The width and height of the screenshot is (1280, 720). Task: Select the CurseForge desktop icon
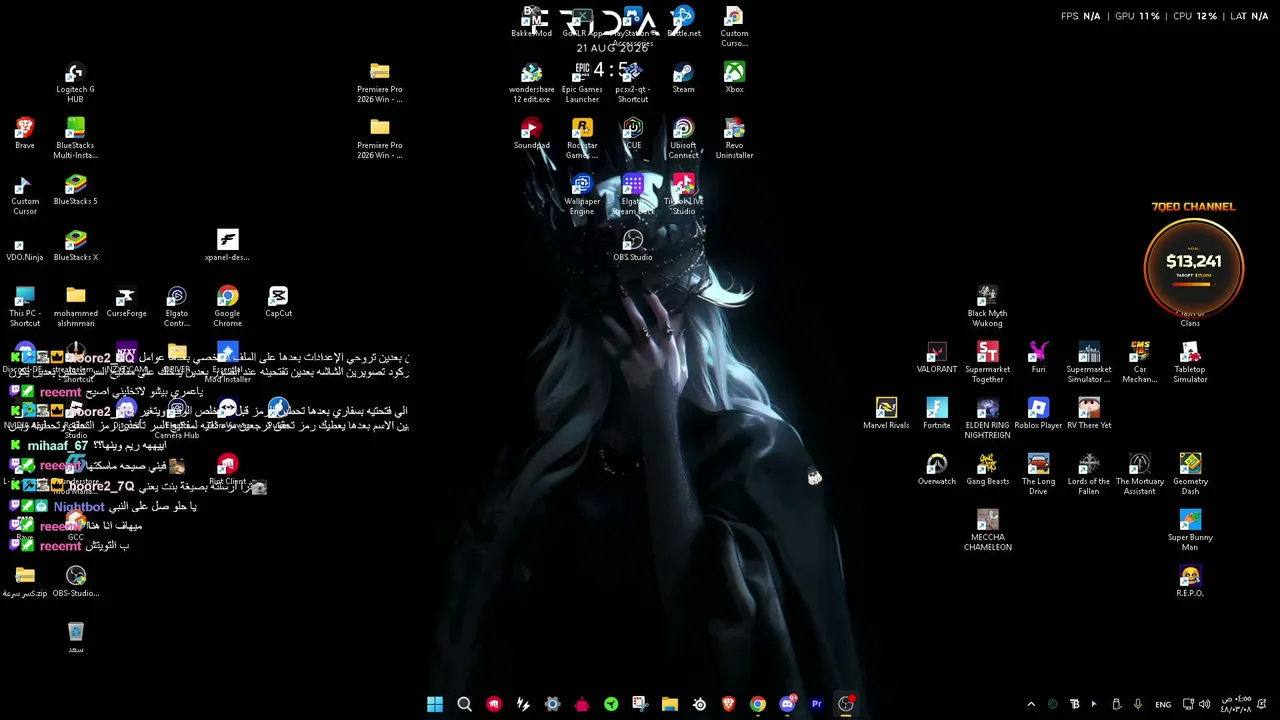pos(126,302)
